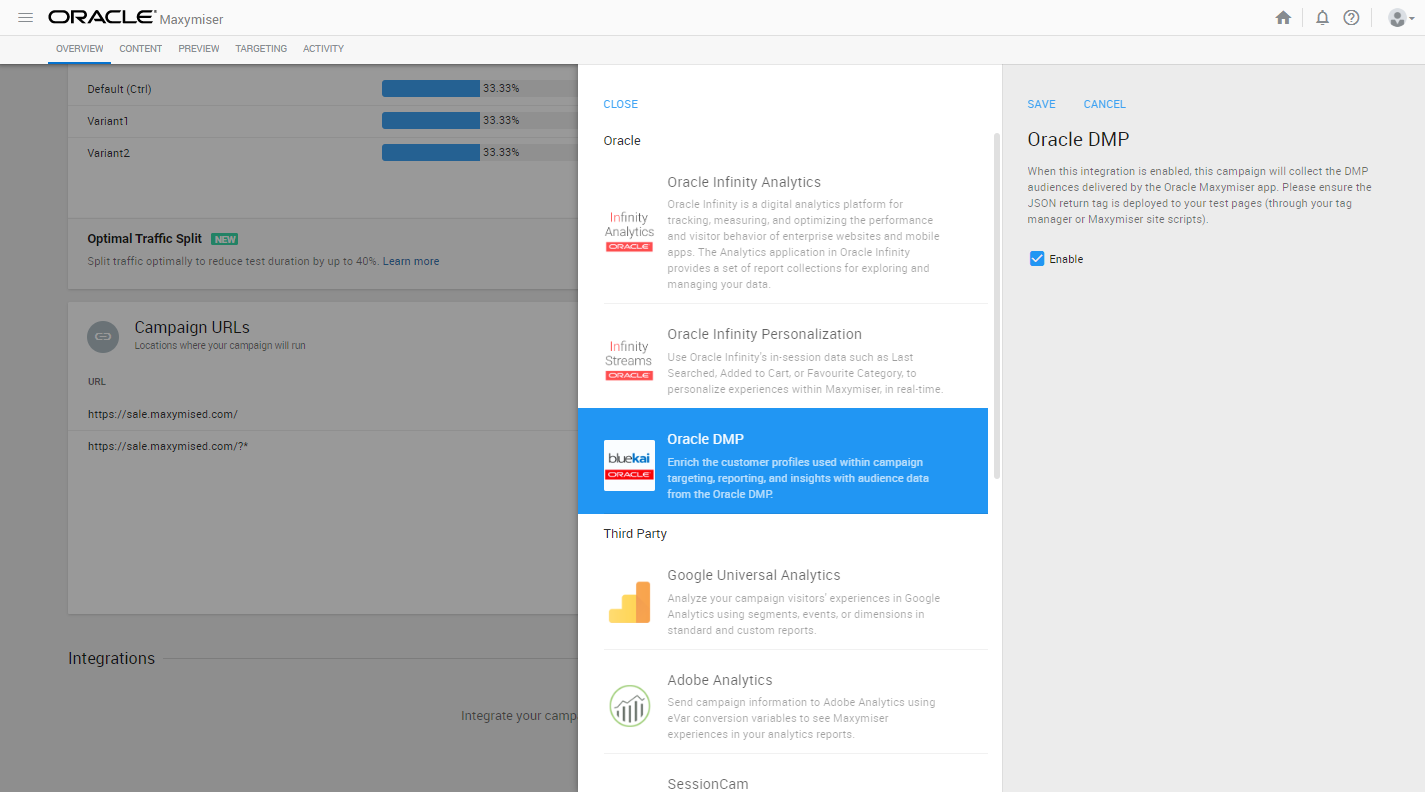Open help question mark icon

coord(1351,18)
